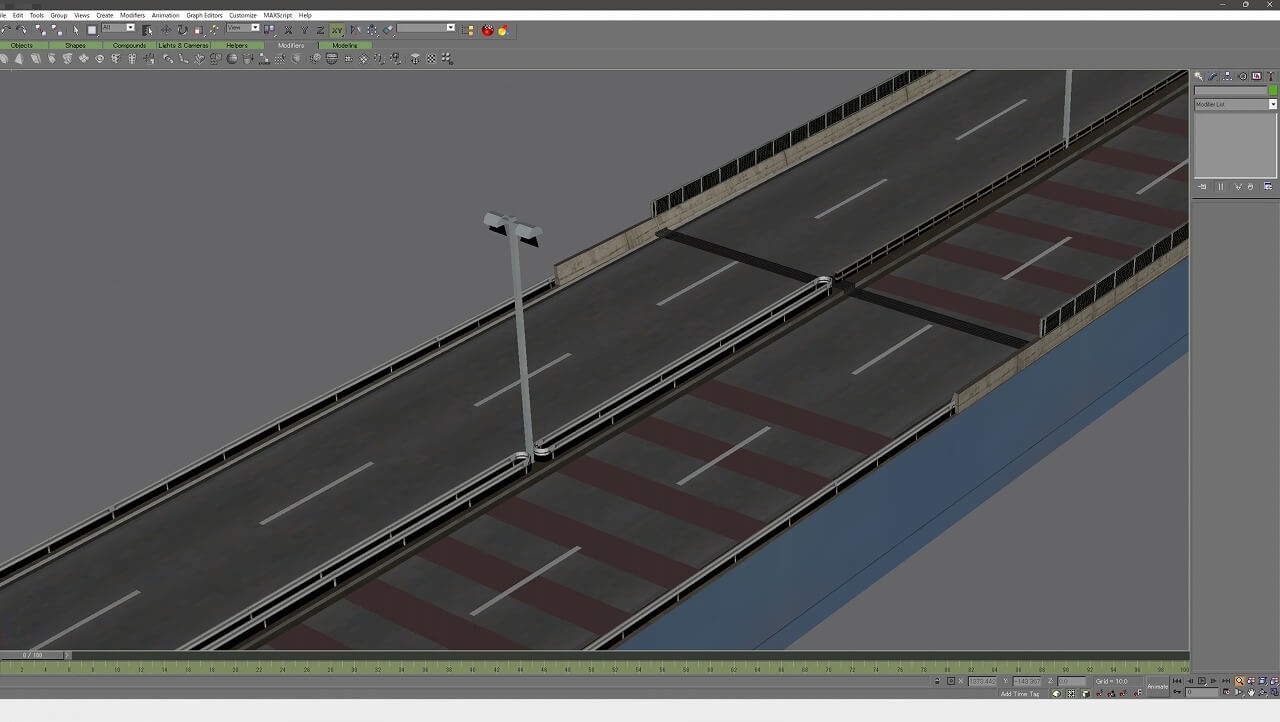Click the Add Time Tag label
The width and height of the screenshot is (1280, 722).
[x=1019, y=694]
